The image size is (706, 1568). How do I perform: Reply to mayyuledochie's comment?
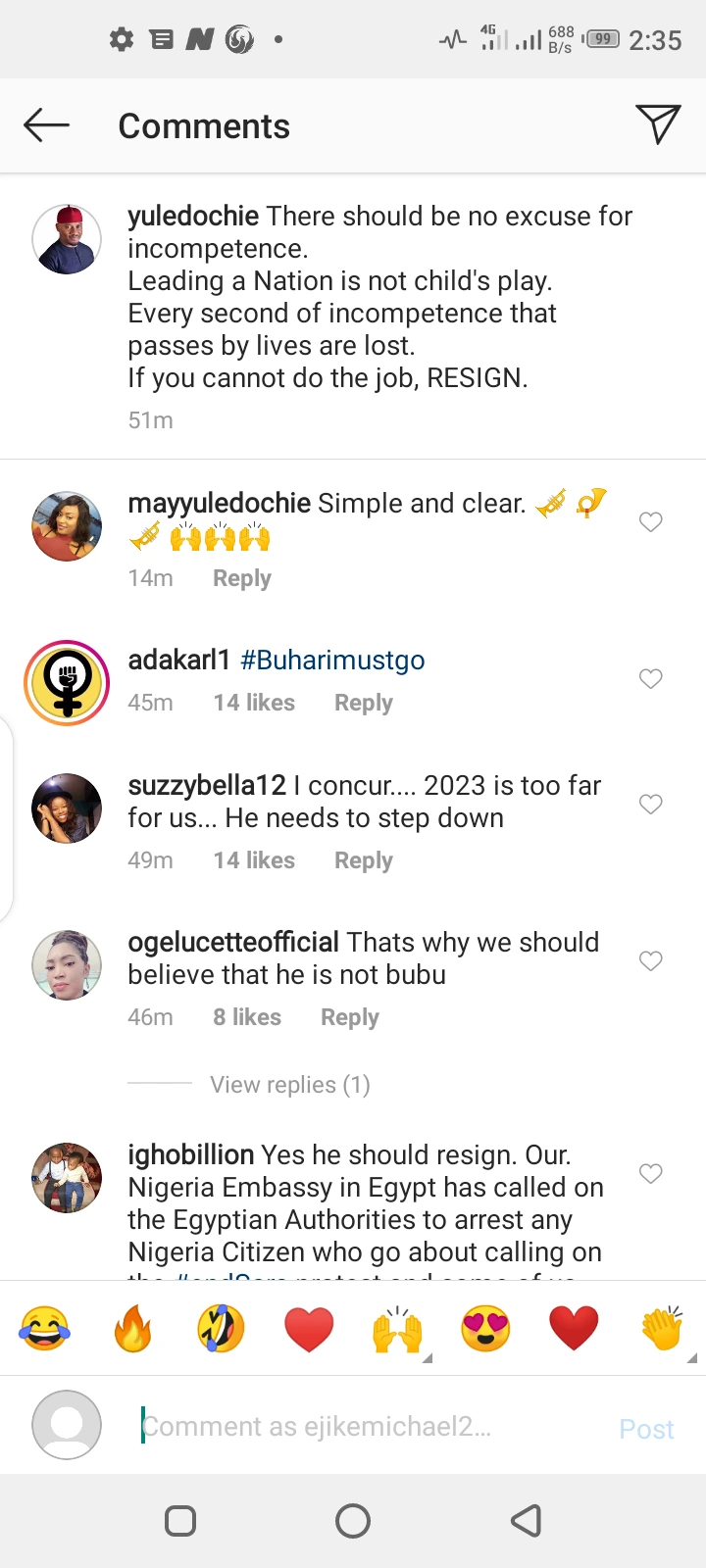point(241,578)
